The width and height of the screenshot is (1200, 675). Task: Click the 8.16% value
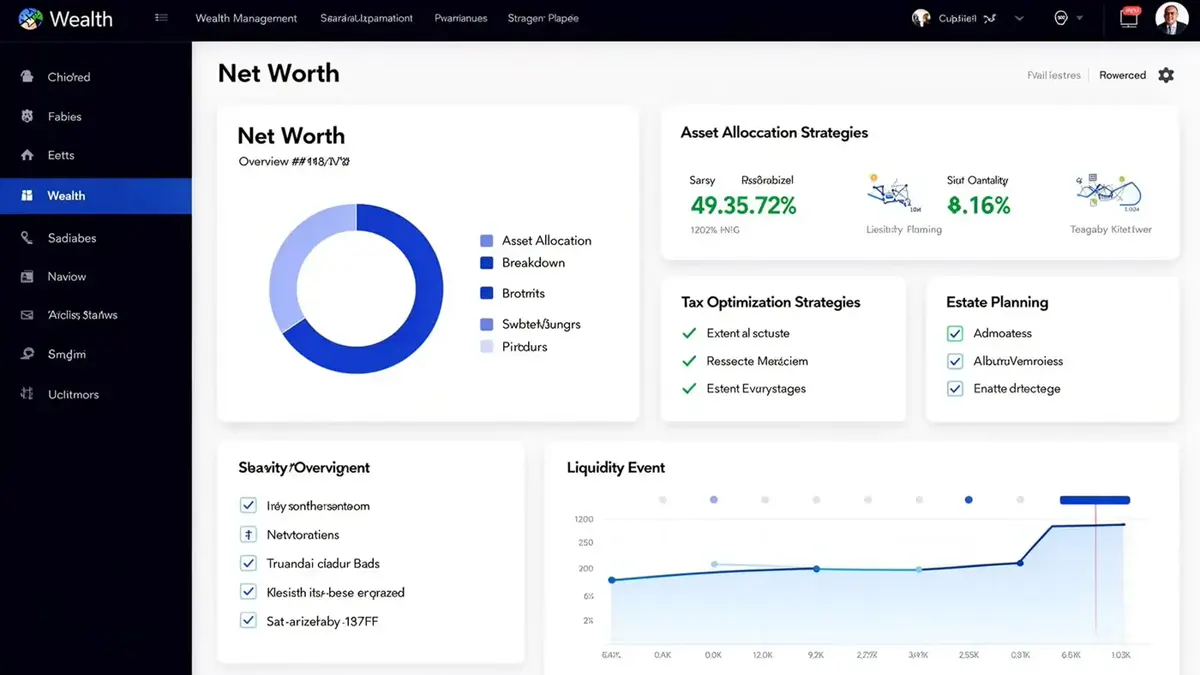point(979,206)
